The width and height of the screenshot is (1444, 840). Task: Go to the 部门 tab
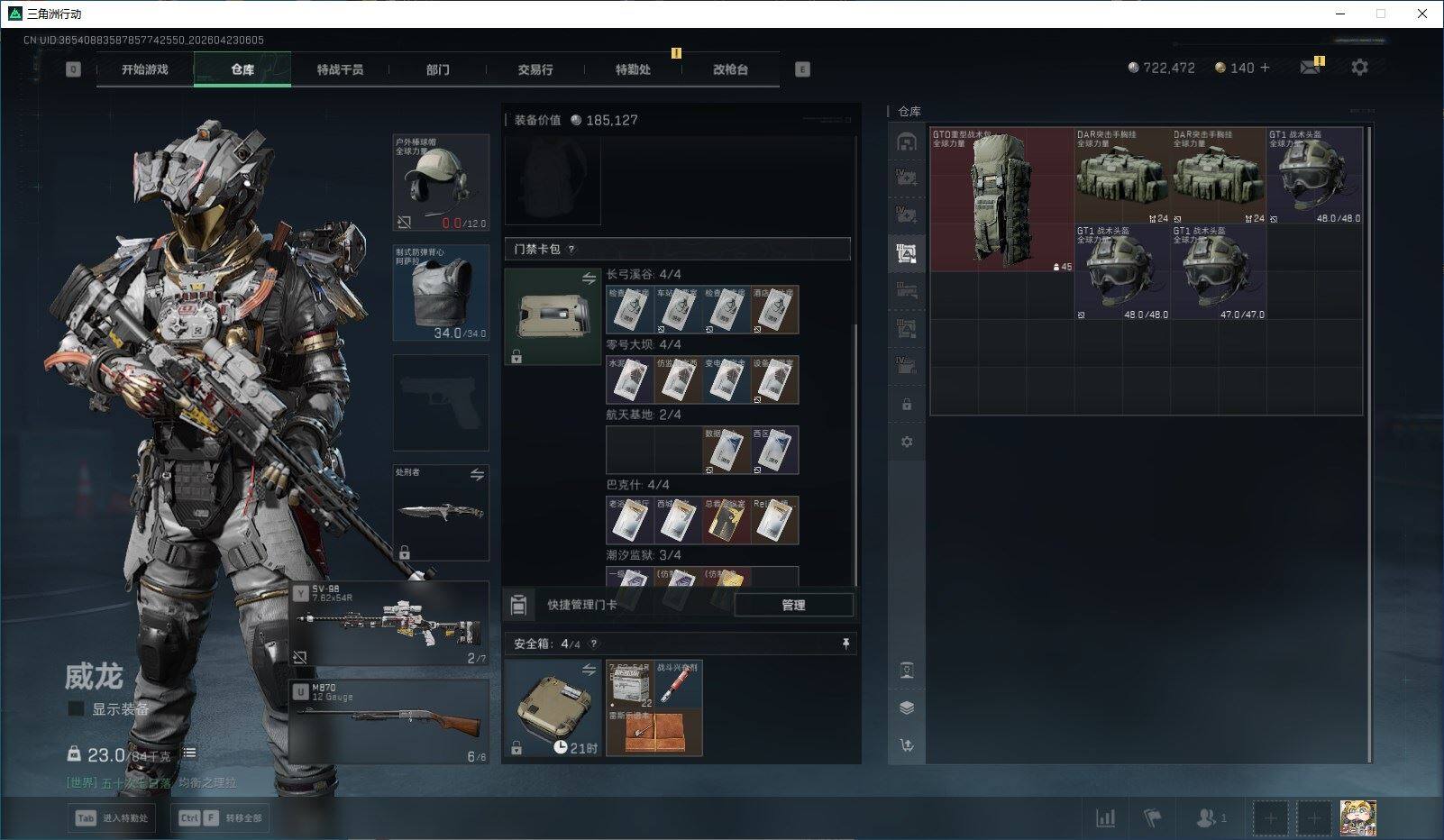coord(438,69)
